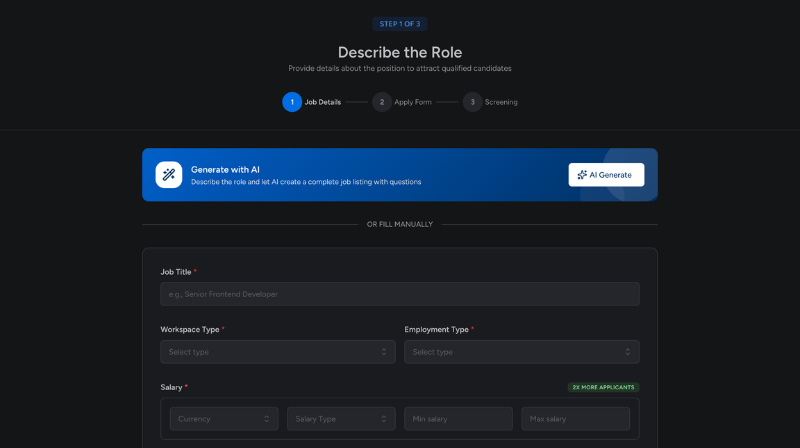Focus the Max salary field
The height and width of the screenshot is (448, 800).
pos(576,419)
